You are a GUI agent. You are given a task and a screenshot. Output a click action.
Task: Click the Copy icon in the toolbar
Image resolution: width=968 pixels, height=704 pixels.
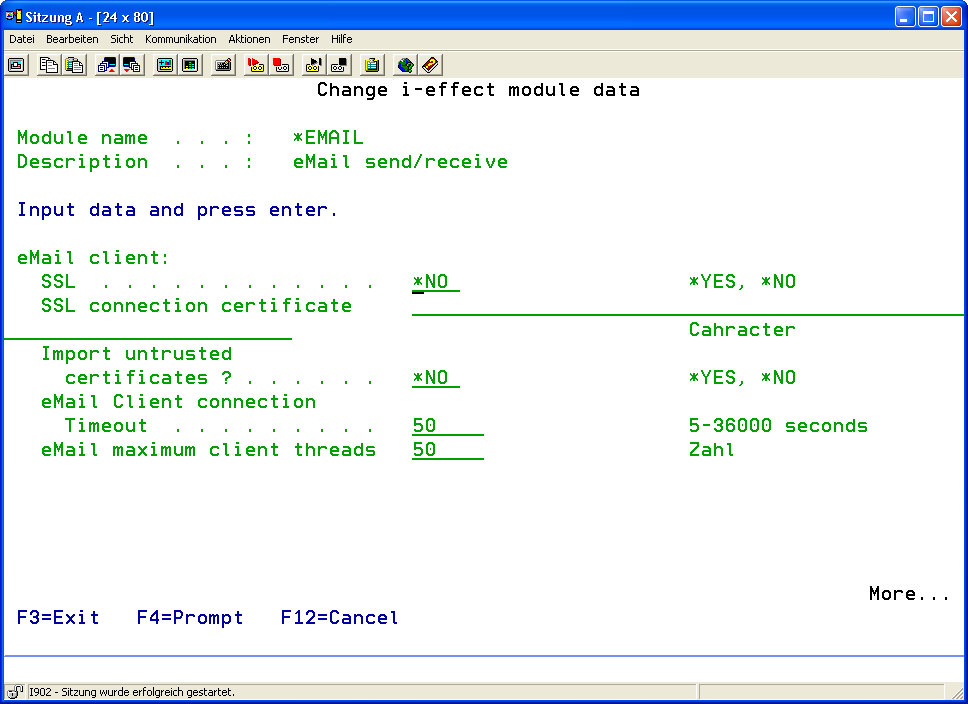pyautogui.click(x=49, y=65)
